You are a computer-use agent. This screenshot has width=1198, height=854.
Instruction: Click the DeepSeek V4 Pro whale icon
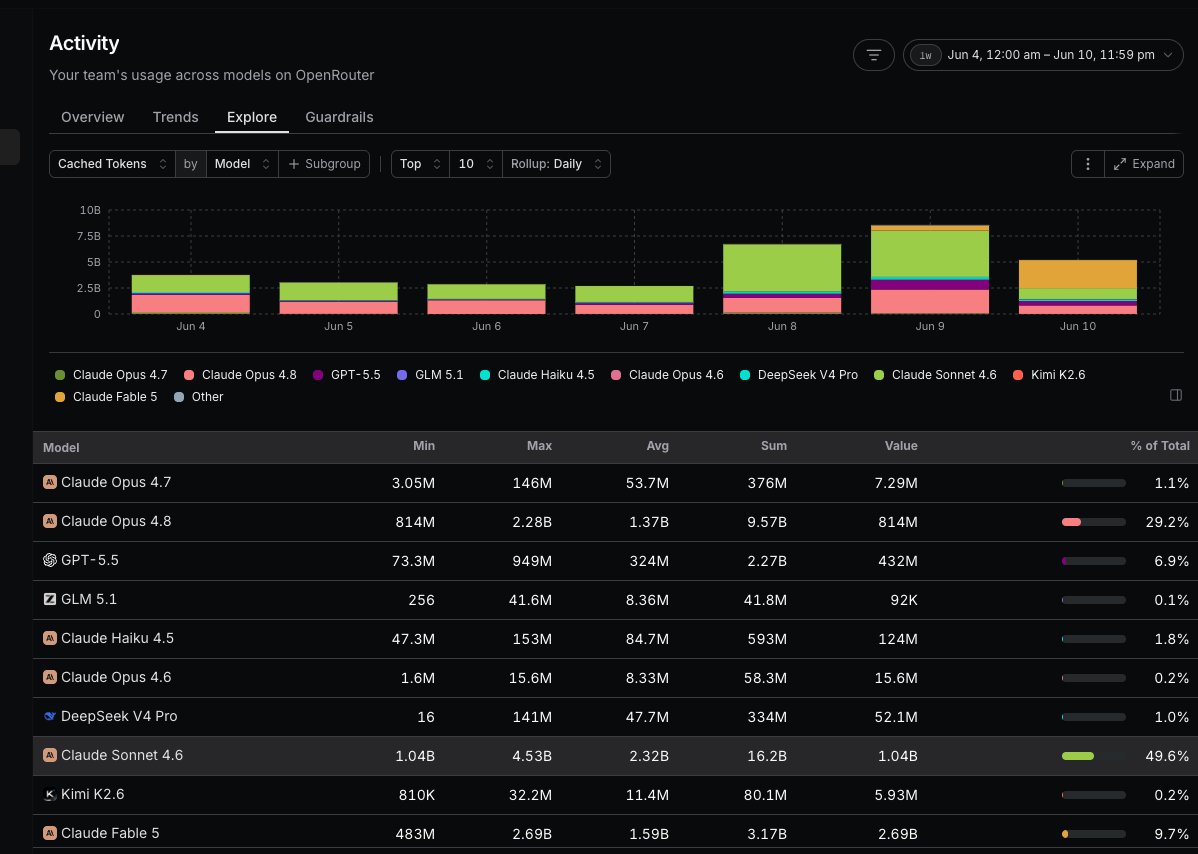pyautogui.click(x=50, y=716)
